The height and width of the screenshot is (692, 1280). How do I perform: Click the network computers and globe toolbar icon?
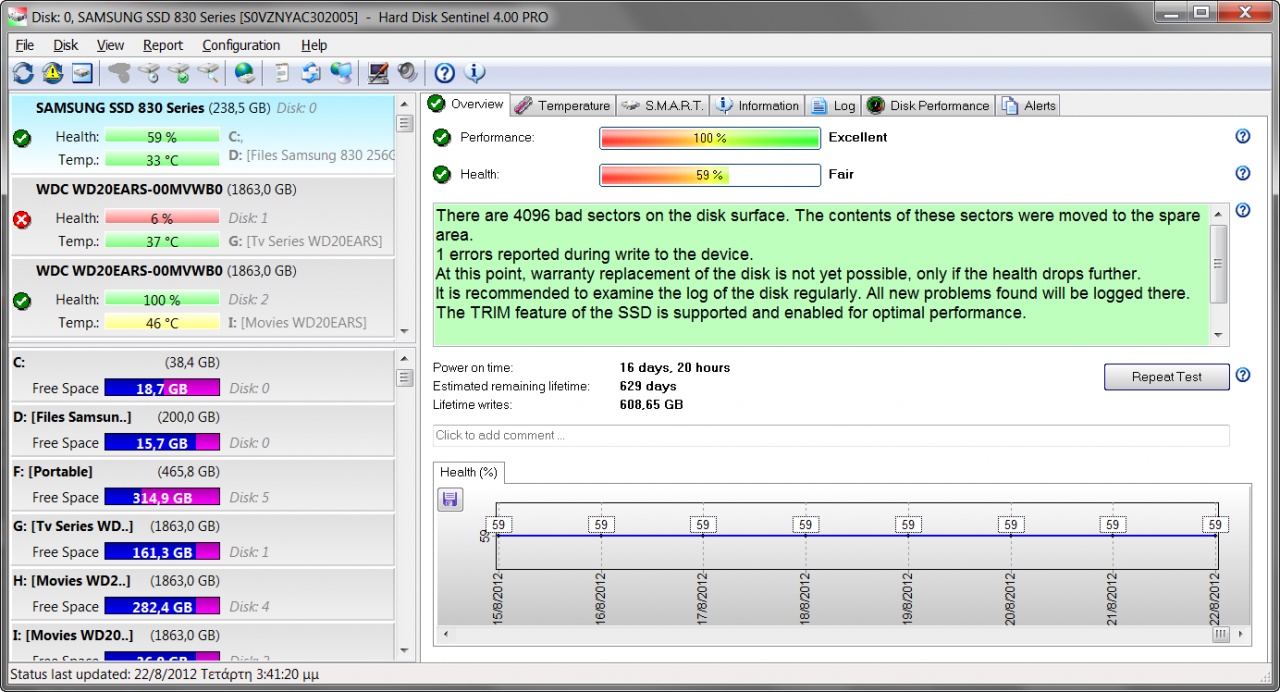(x=341, y=73)
